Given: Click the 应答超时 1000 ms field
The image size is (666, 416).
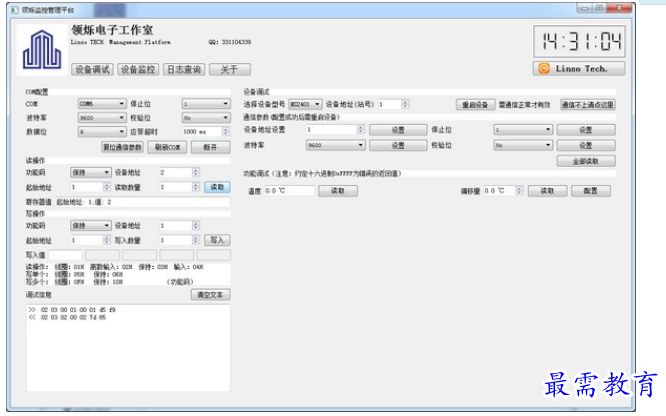Looking at the screenshot, I should click(x=206, y=132).
